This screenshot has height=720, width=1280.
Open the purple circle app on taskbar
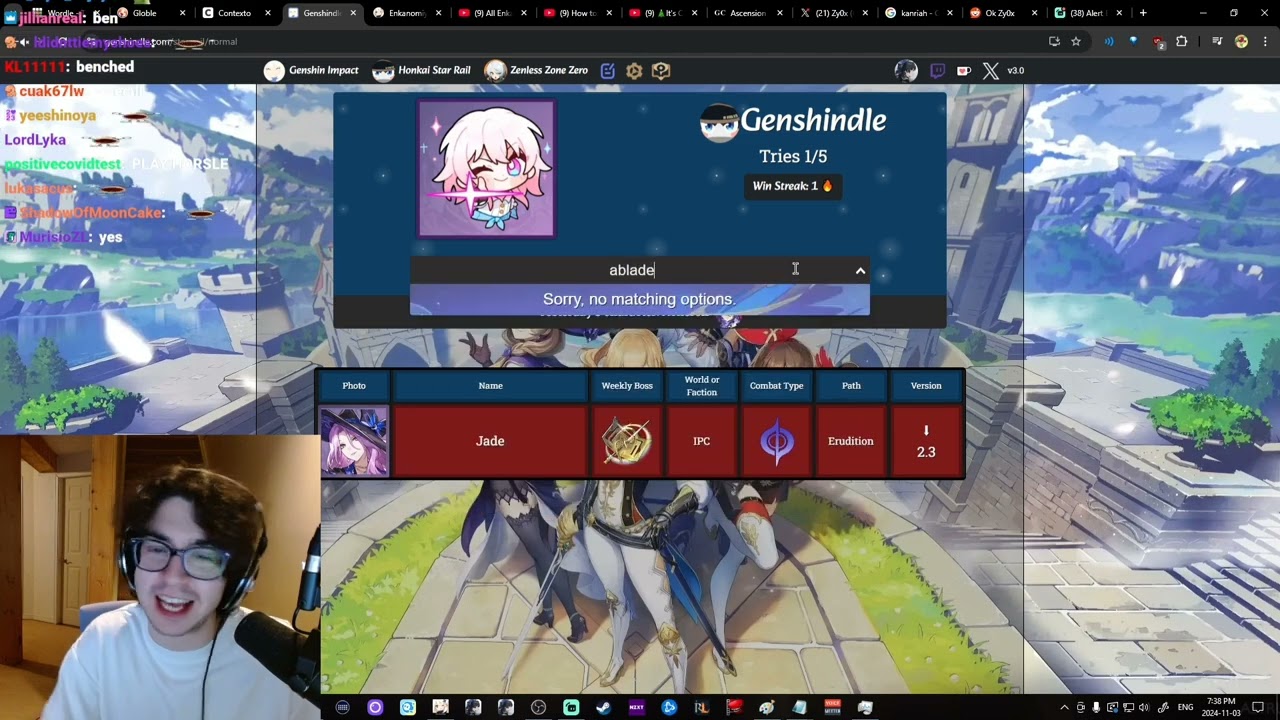point(375,708)
